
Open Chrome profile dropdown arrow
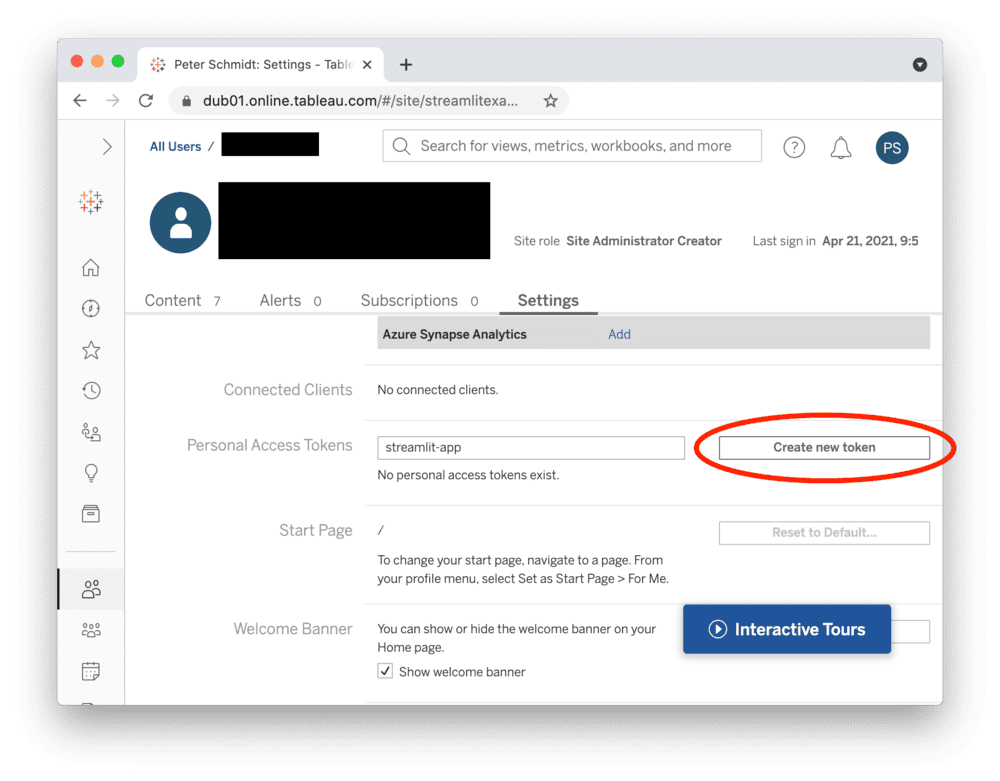click(x=919, y=65)
